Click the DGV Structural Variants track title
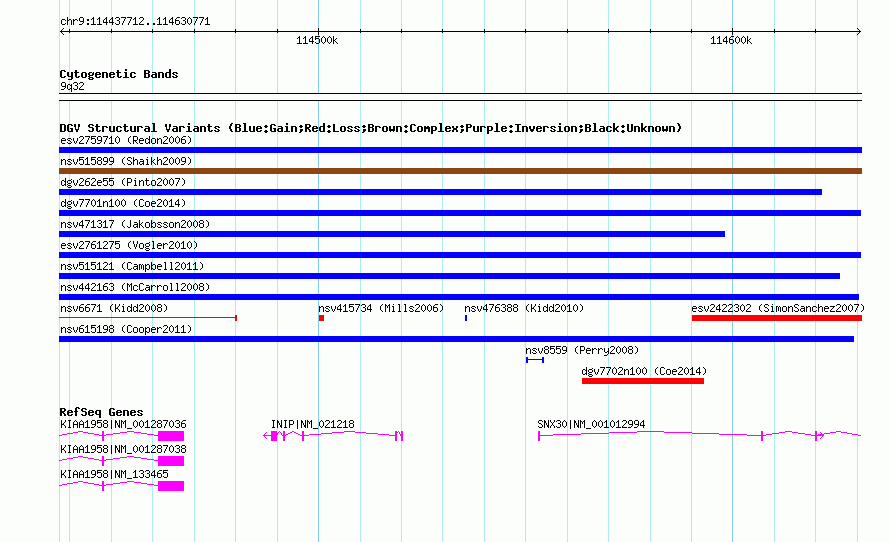Image resolution: width=890 pixels, height=542 pixels. click(x=371, y=128)
